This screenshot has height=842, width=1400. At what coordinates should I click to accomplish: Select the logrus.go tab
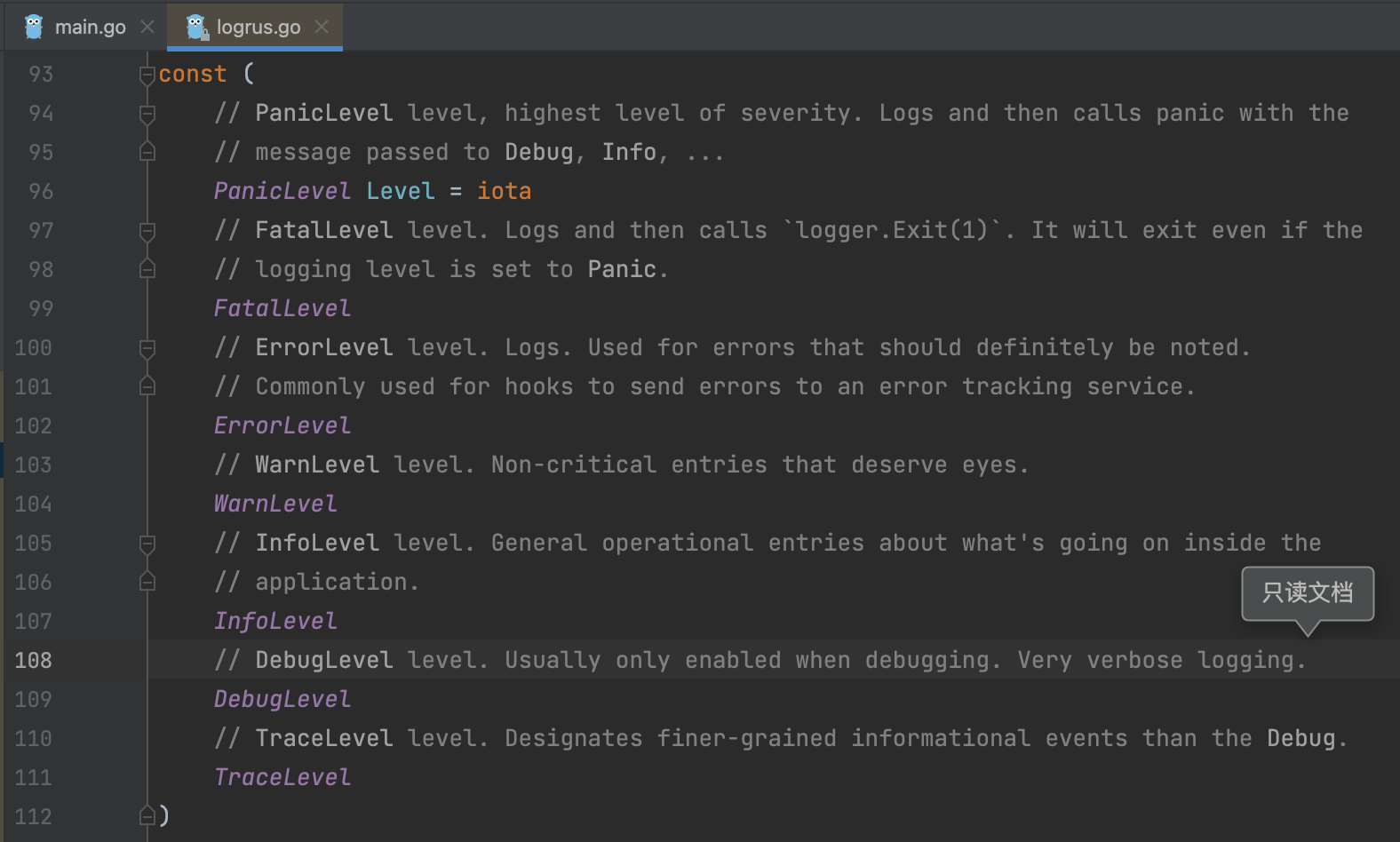click(255, 27)
